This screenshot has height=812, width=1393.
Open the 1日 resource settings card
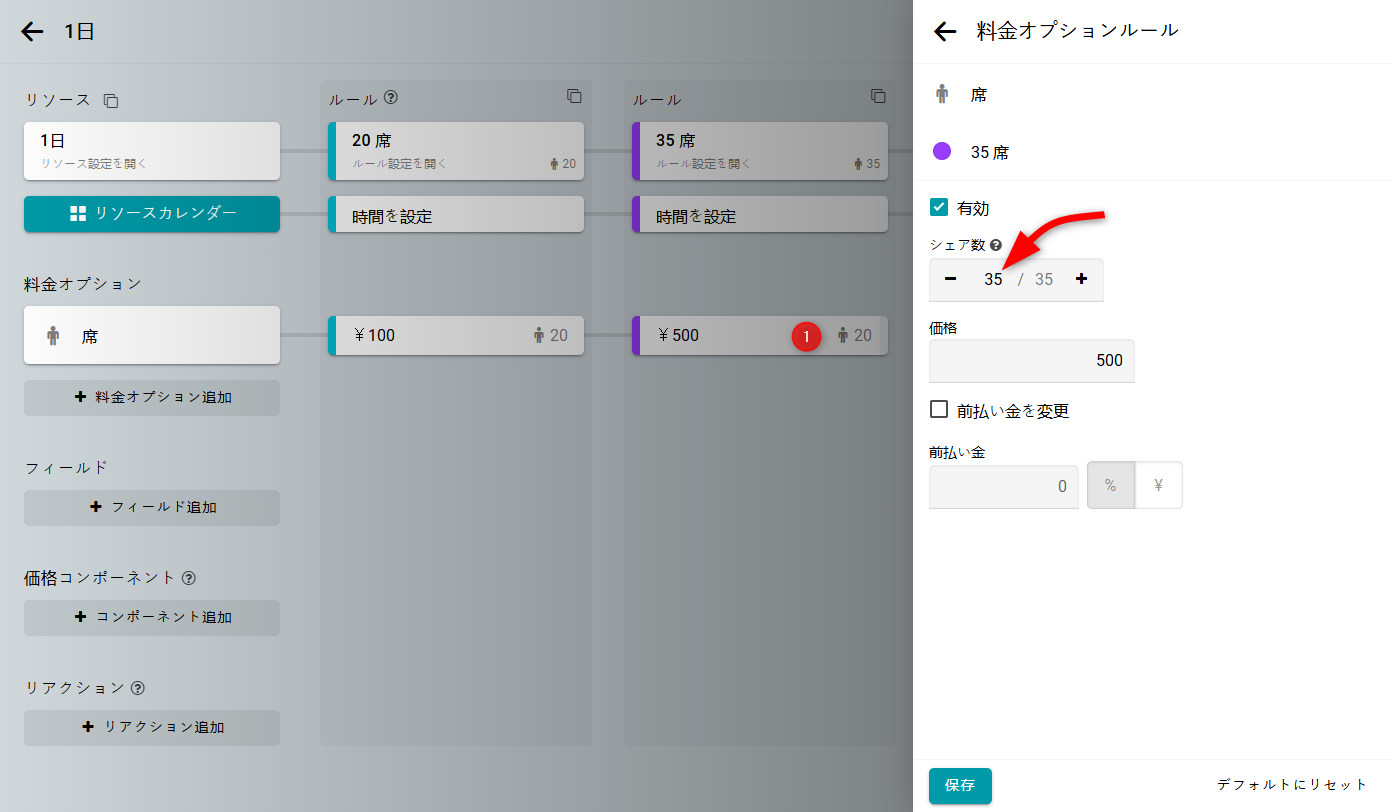pyautogui.click(x=152, y=151)
